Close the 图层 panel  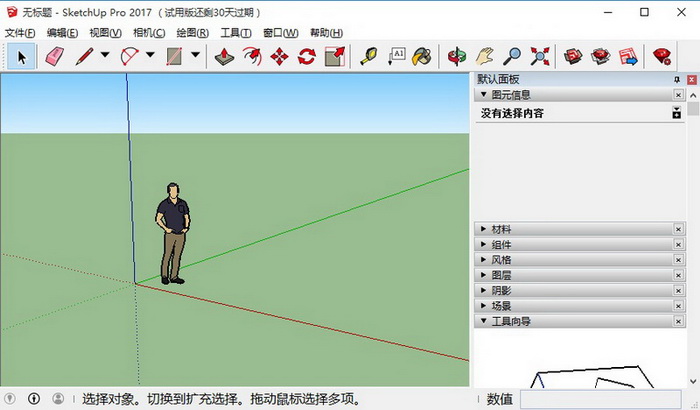tap(679, 275)
